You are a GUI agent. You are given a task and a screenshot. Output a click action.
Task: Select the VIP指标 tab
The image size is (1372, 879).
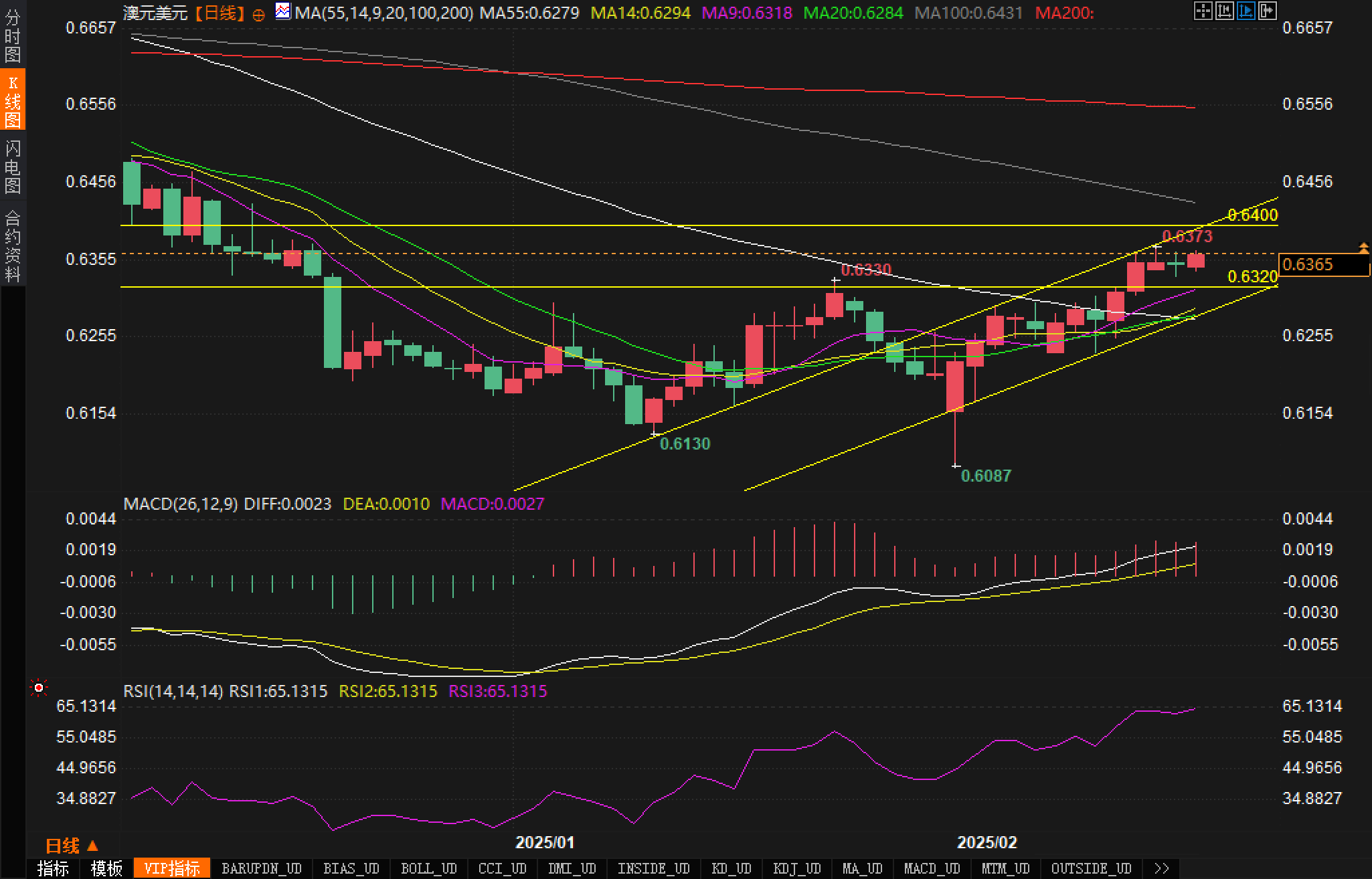[x=172, y=868]
